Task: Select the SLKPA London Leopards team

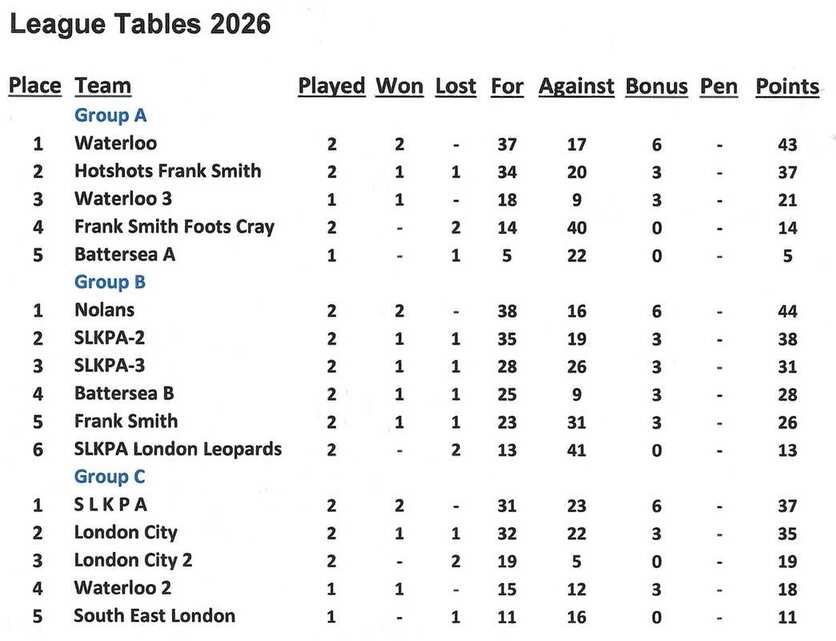Action: 178,449
